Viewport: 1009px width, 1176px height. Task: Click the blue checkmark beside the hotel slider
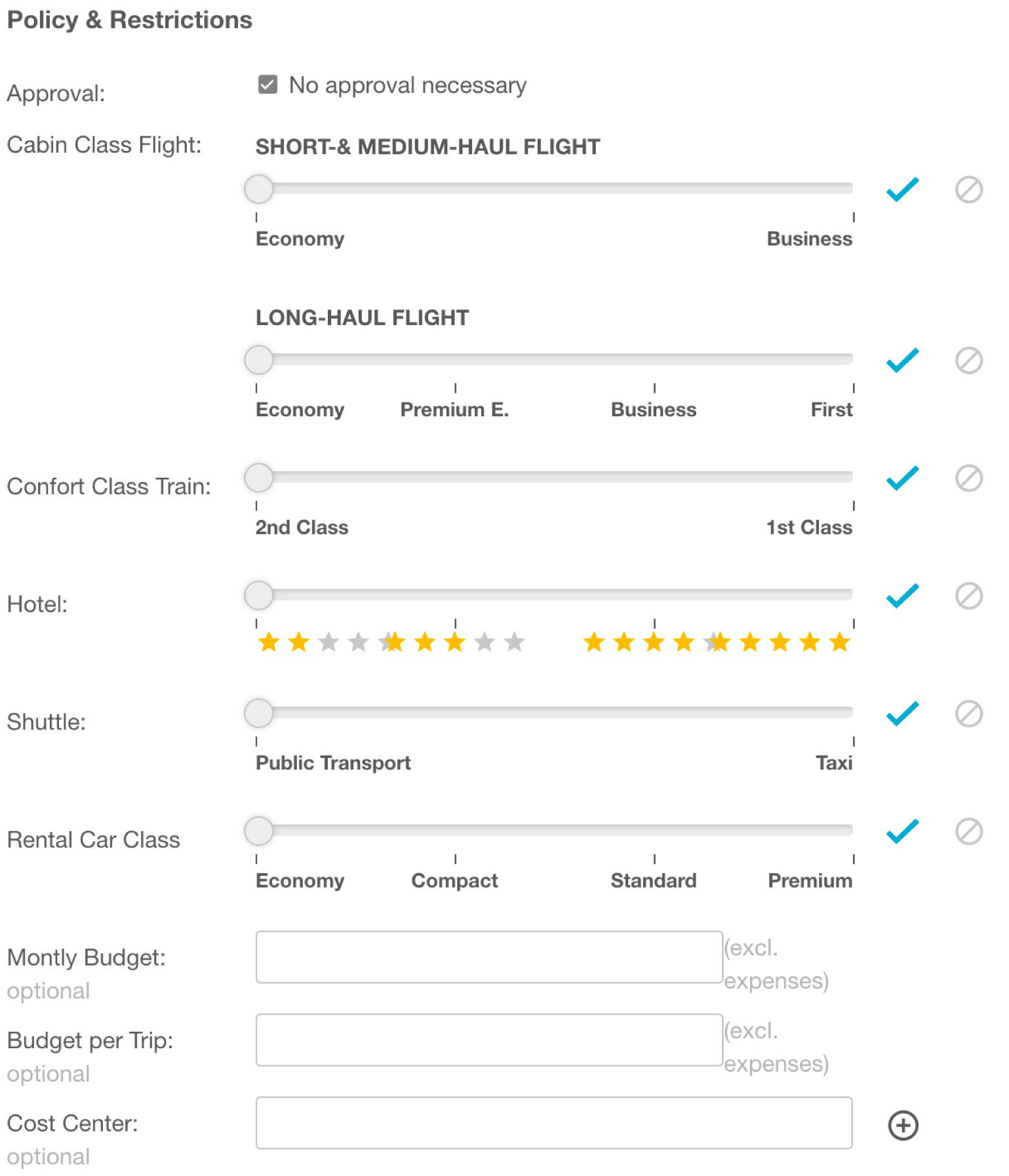pyautogui.click(x=902, y=596)
